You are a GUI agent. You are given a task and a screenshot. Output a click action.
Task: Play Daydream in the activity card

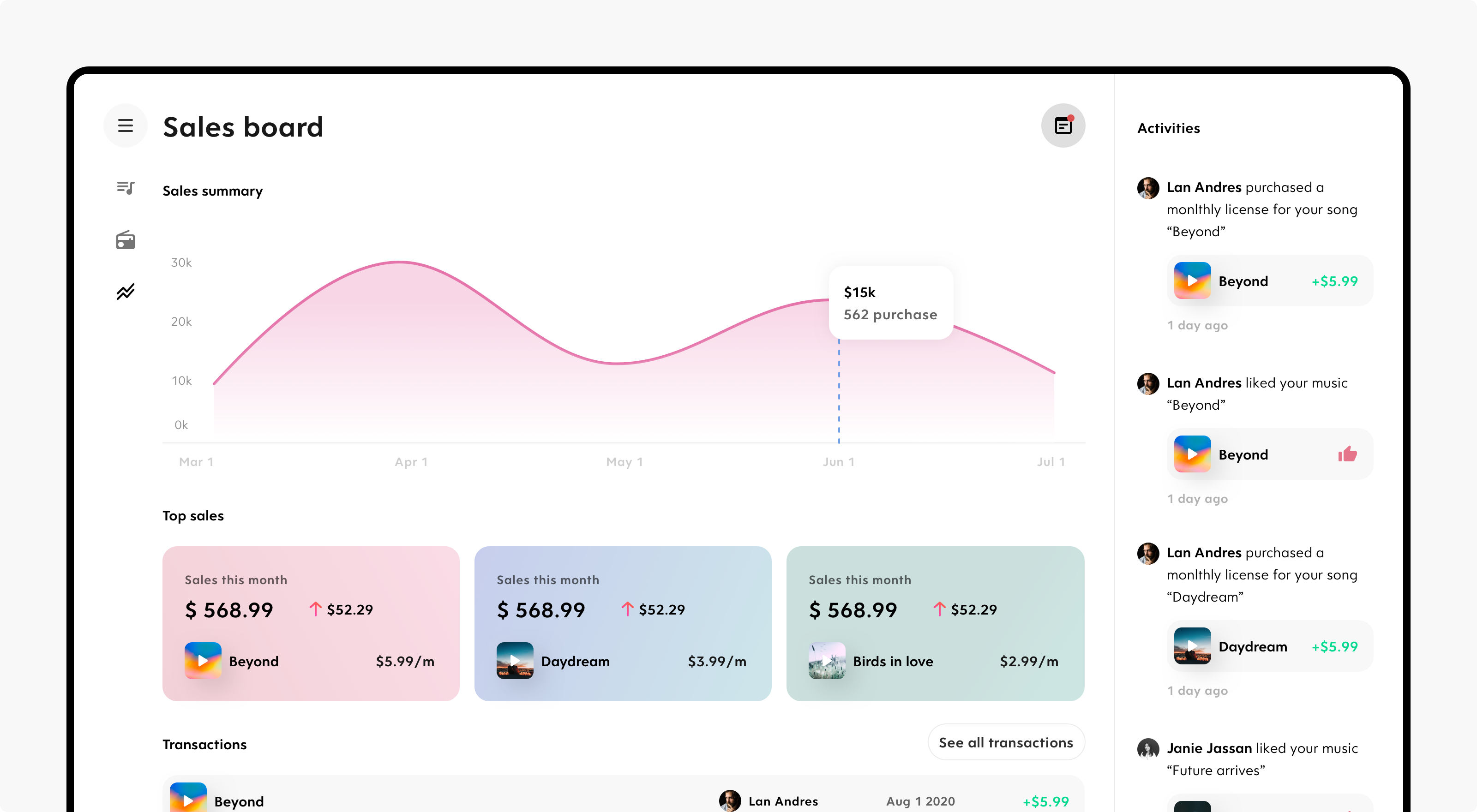pos(1192,646)
